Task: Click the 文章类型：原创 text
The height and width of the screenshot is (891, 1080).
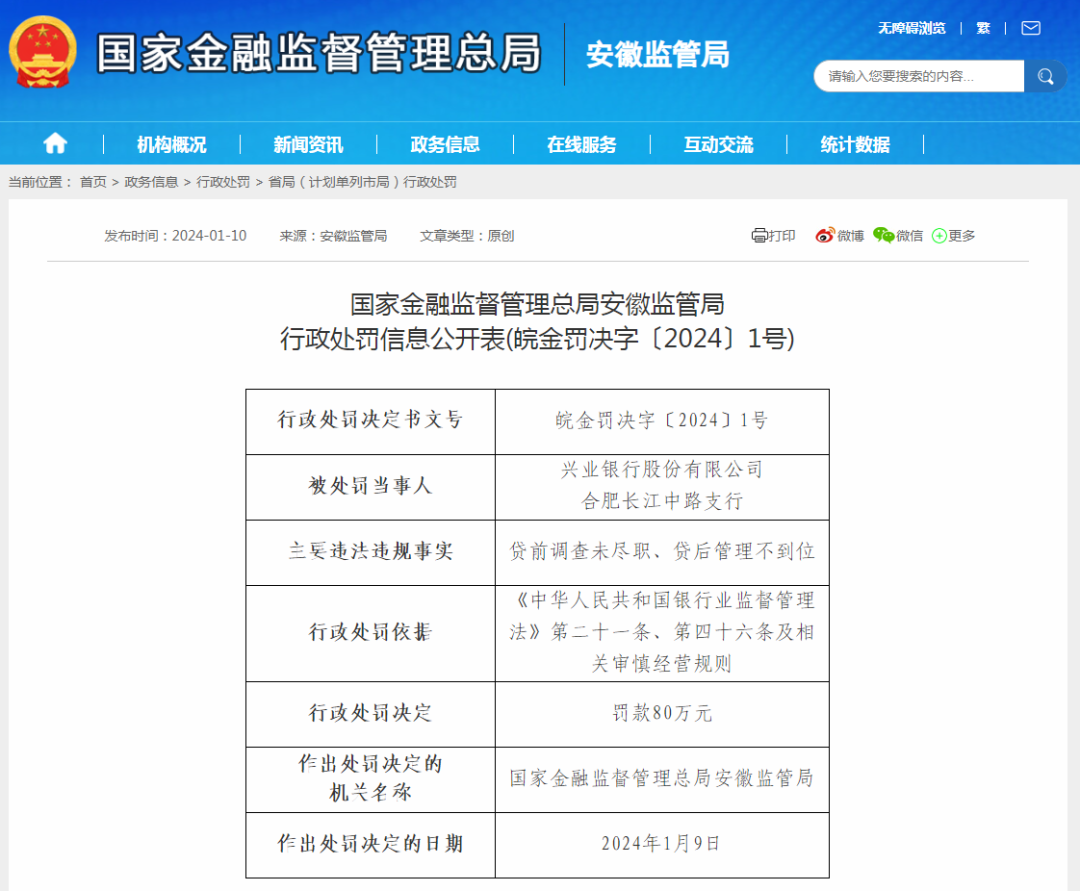Action: click(x=467, y=235)
